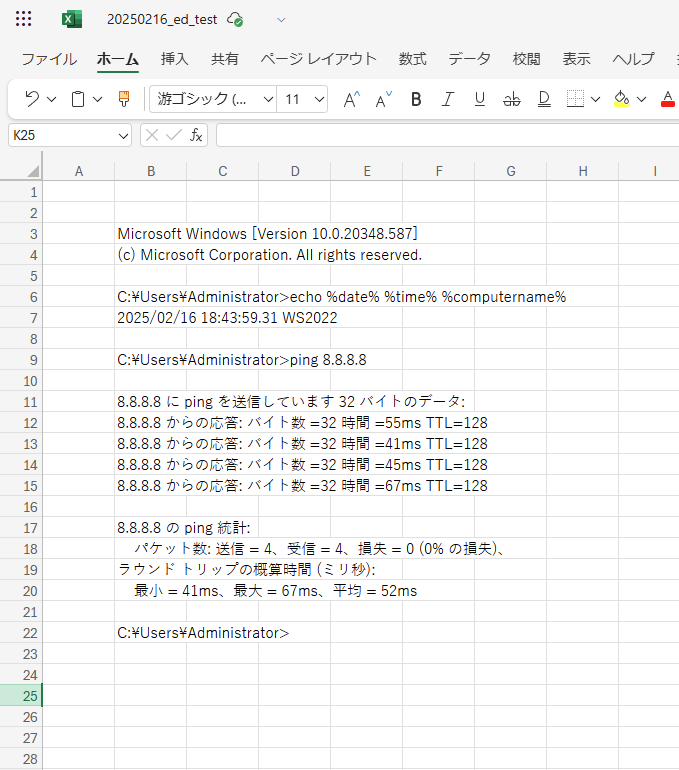
Task: Click the Increase font size icon
Action: pyautogui.click(x=351, y=99)
